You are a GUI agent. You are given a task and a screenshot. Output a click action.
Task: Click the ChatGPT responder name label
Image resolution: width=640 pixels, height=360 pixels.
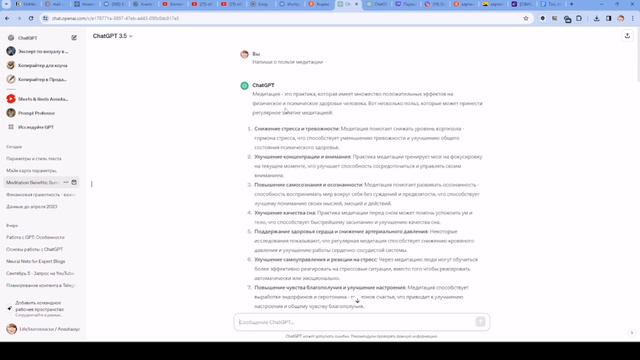click(263, 85)
